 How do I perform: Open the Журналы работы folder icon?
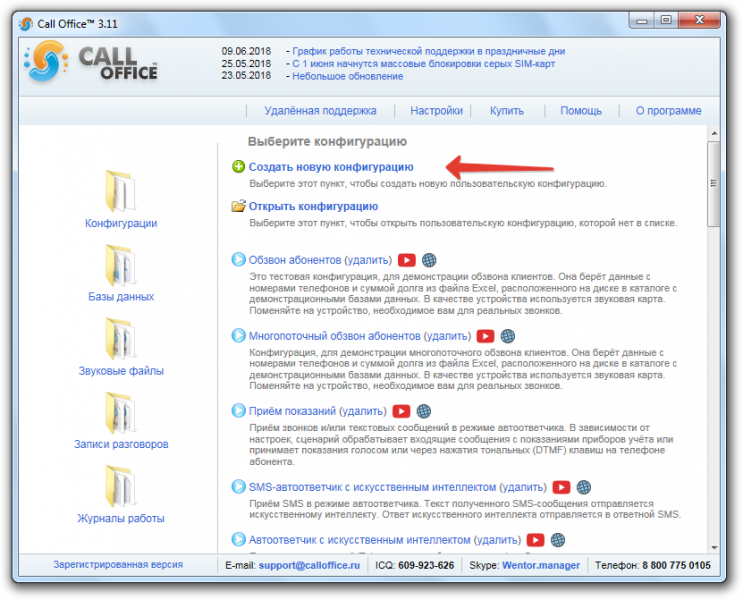pos(120,487)
